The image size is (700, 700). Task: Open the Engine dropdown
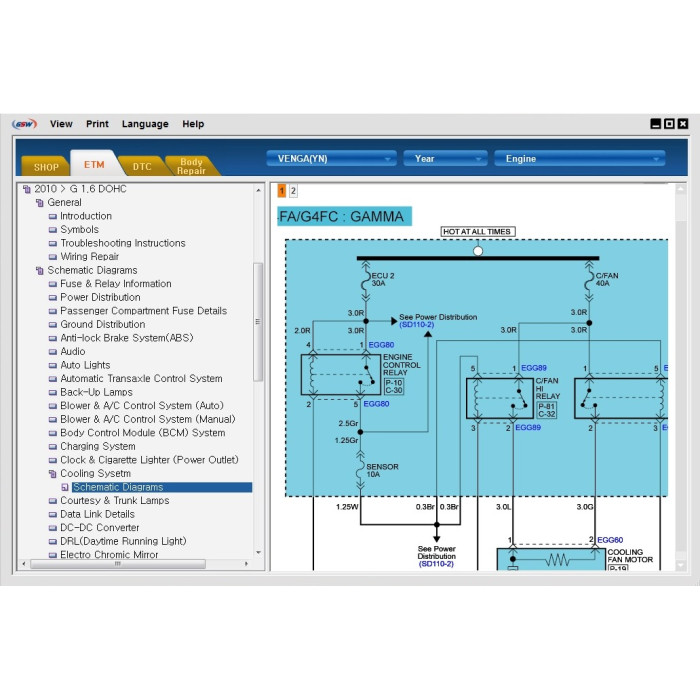[x=579, y=158]
